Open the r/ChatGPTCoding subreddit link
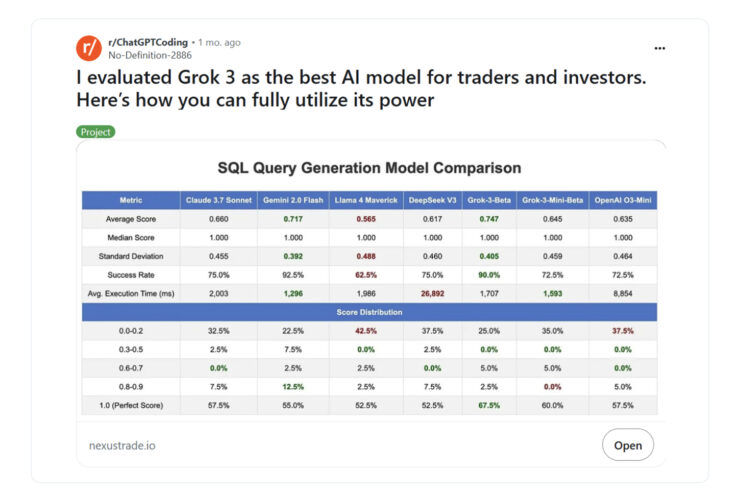The width and height of the screenshot is (740, 492). pos(149,42)
